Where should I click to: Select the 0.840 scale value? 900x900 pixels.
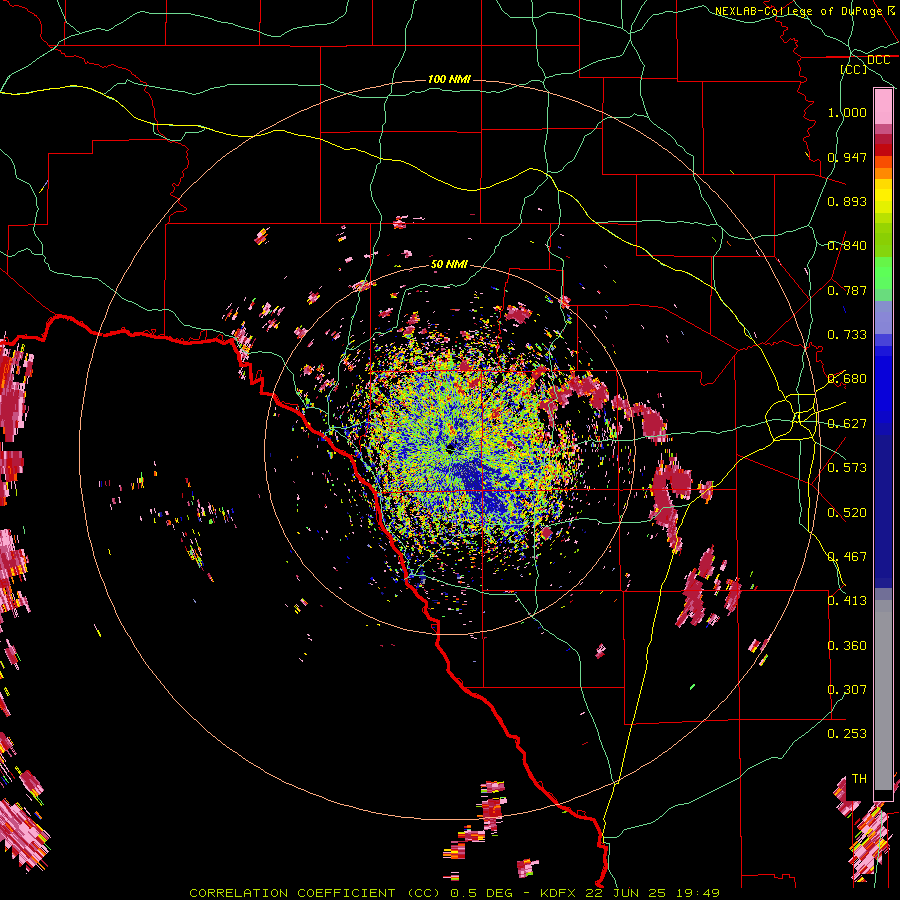pyautogui.click(x=847, y=246)
